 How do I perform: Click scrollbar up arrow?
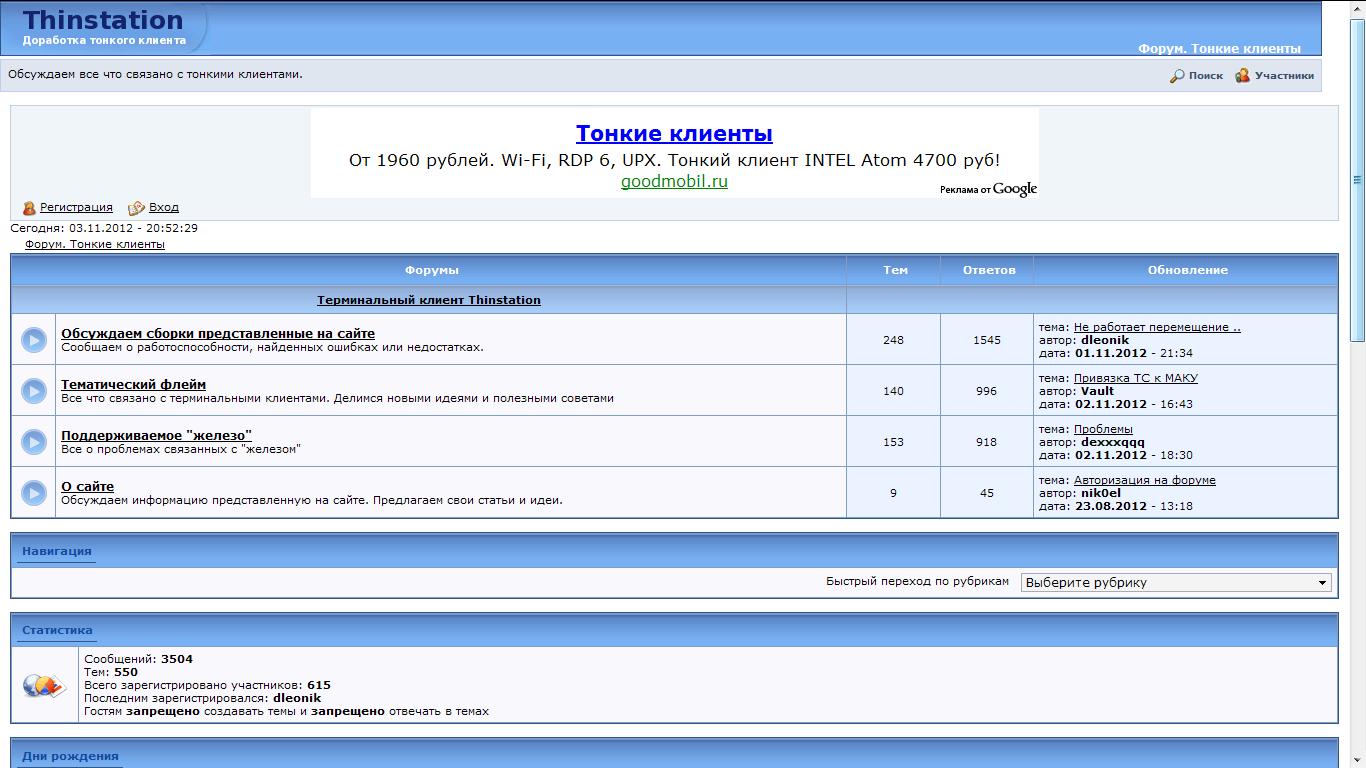(x=1357, y=8)
